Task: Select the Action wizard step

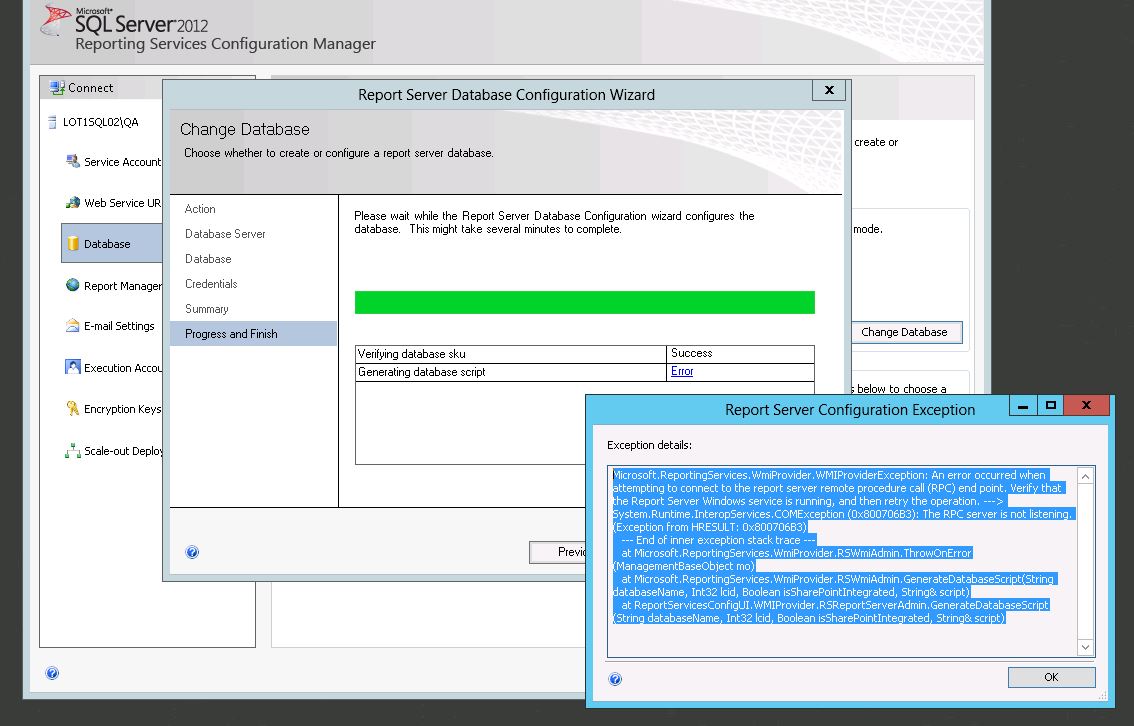Action: click(x=200, y=209)
